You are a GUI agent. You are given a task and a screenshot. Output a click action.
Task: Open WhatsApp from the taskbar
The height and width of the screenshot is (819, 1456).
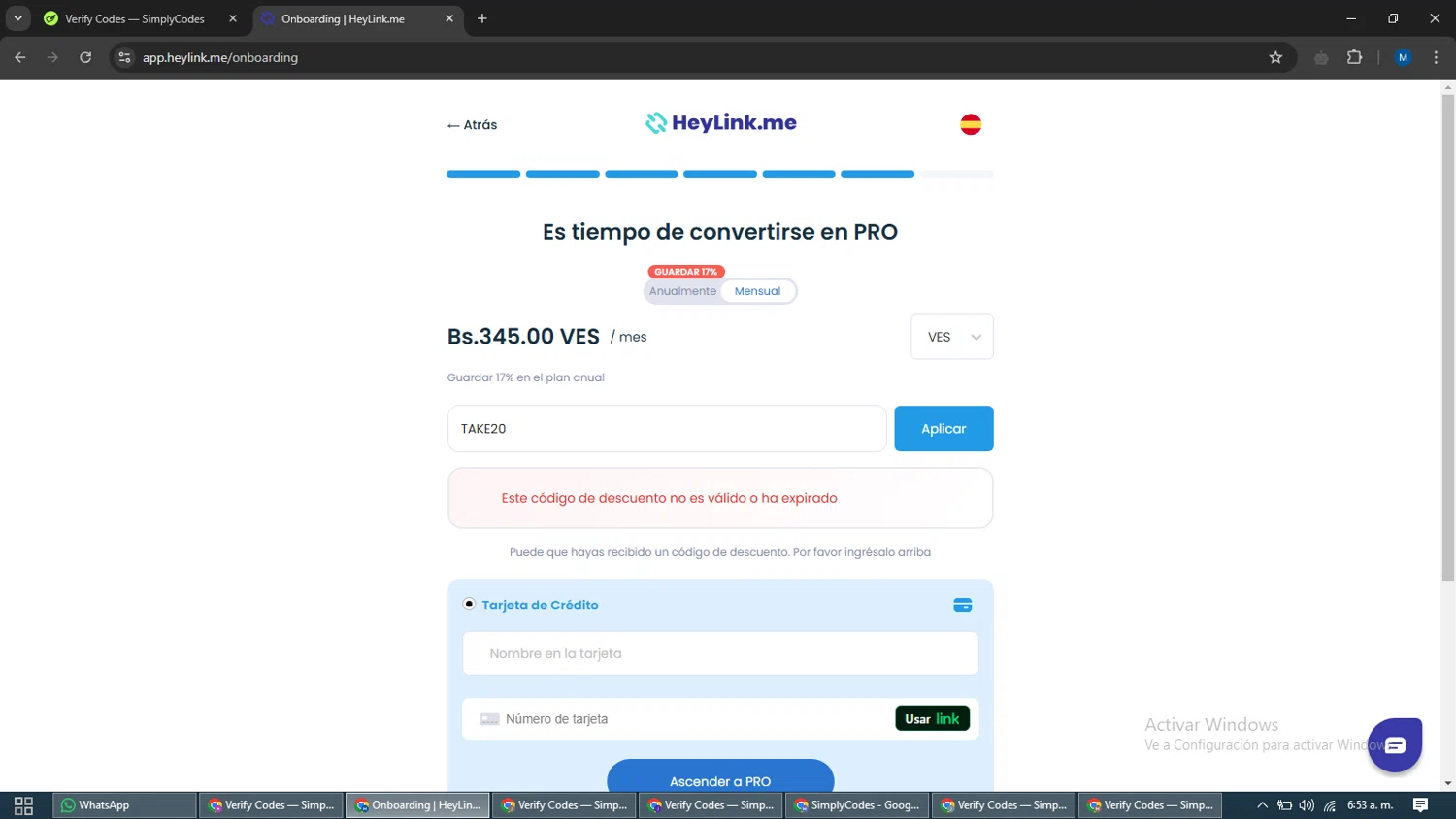(x=124, y=805)
